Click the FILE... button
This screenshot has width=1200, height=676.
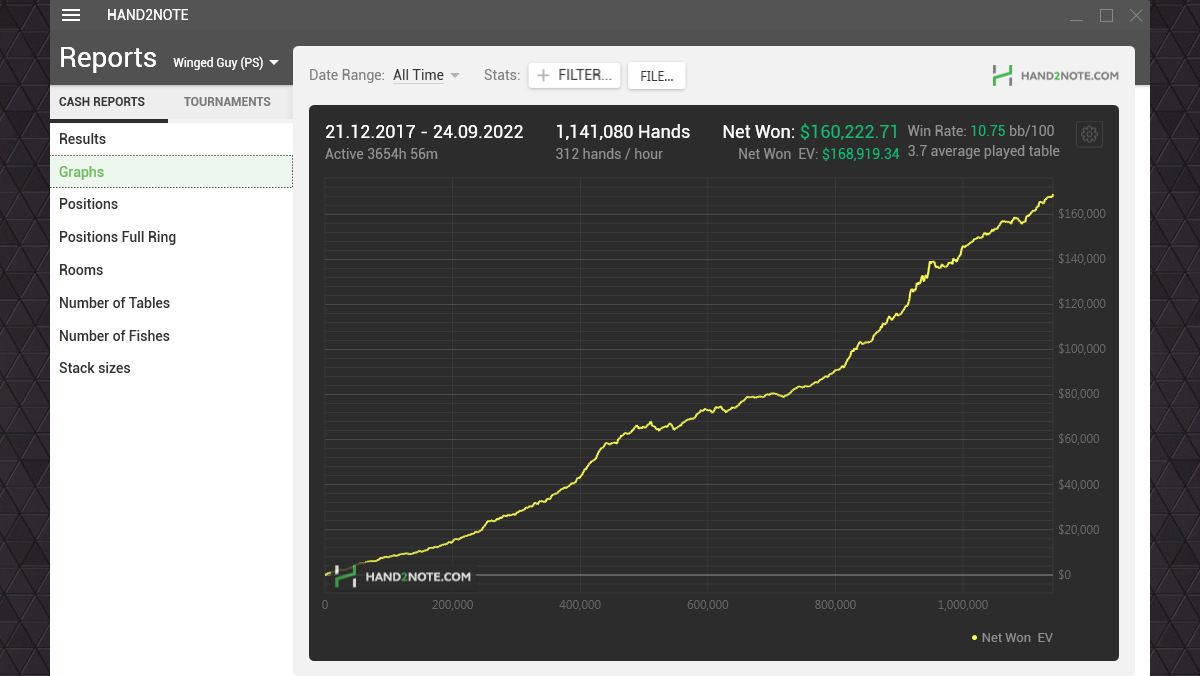pyautogui.click(x=656, y=76)
